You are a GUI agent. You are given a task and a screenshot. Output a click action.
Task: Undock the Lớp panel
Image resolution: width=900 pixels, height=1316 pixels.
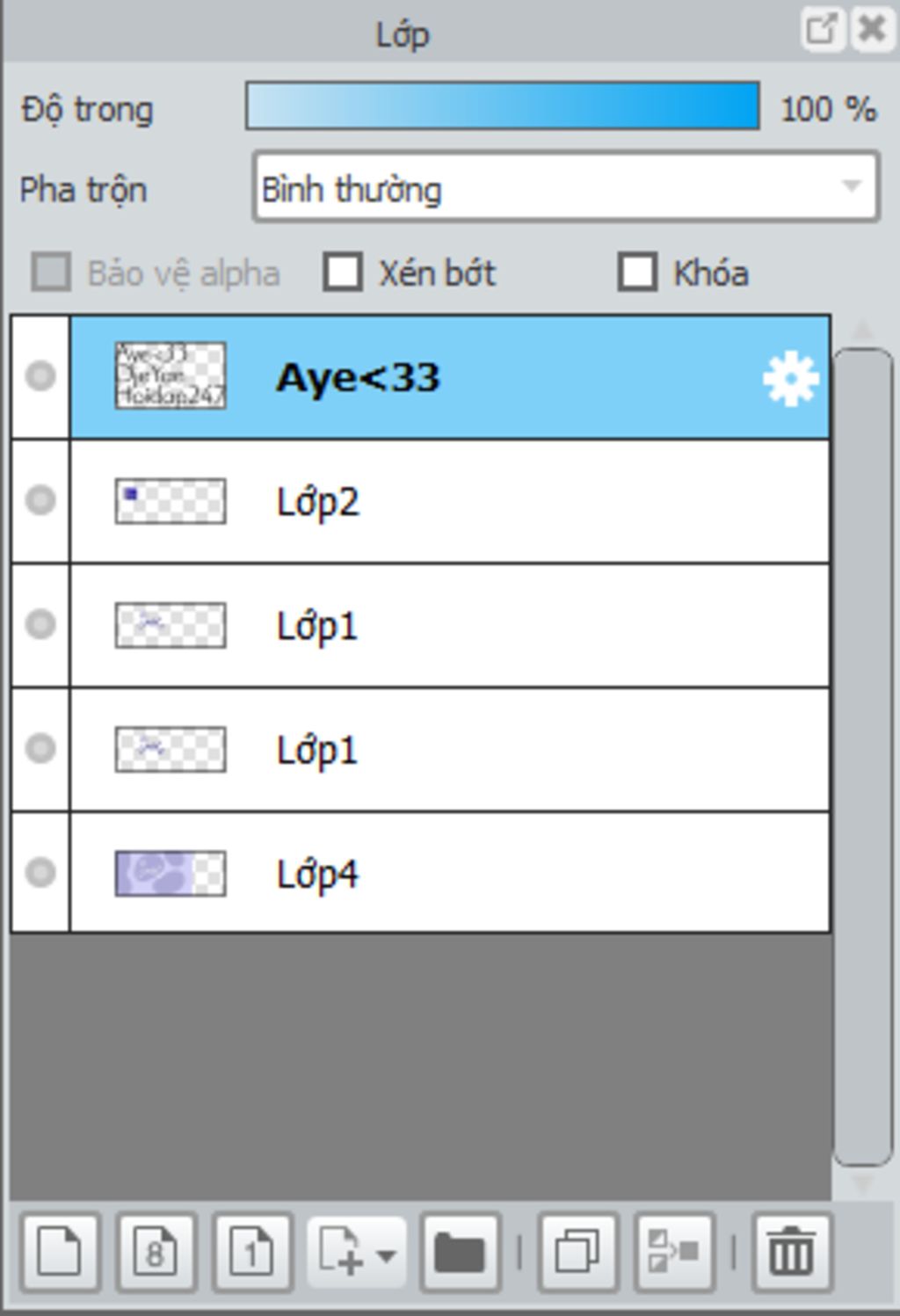pos(822,29)
